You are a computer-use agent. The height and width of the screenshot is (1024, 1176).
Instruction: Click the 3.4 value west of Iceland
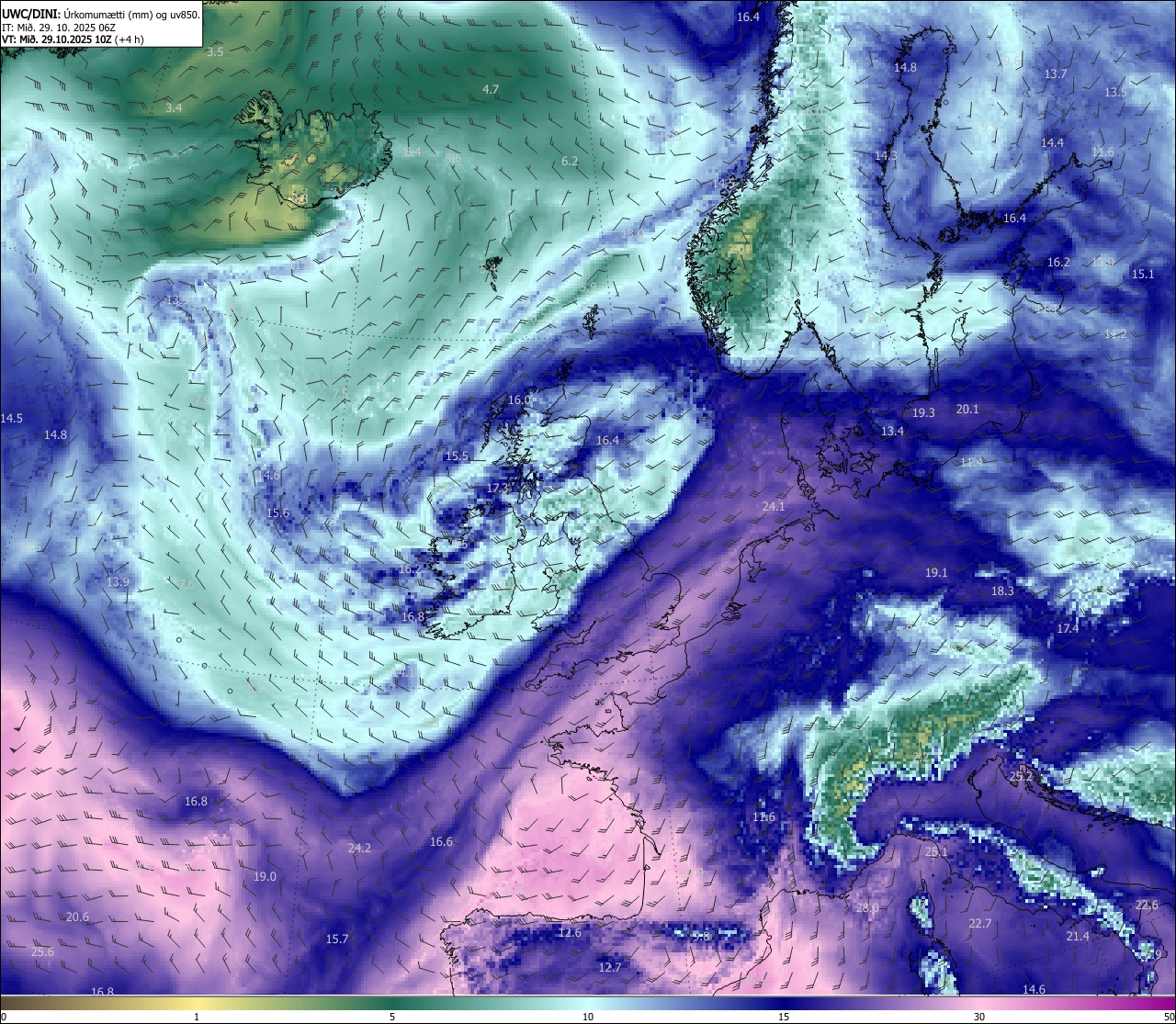[174, 108]
